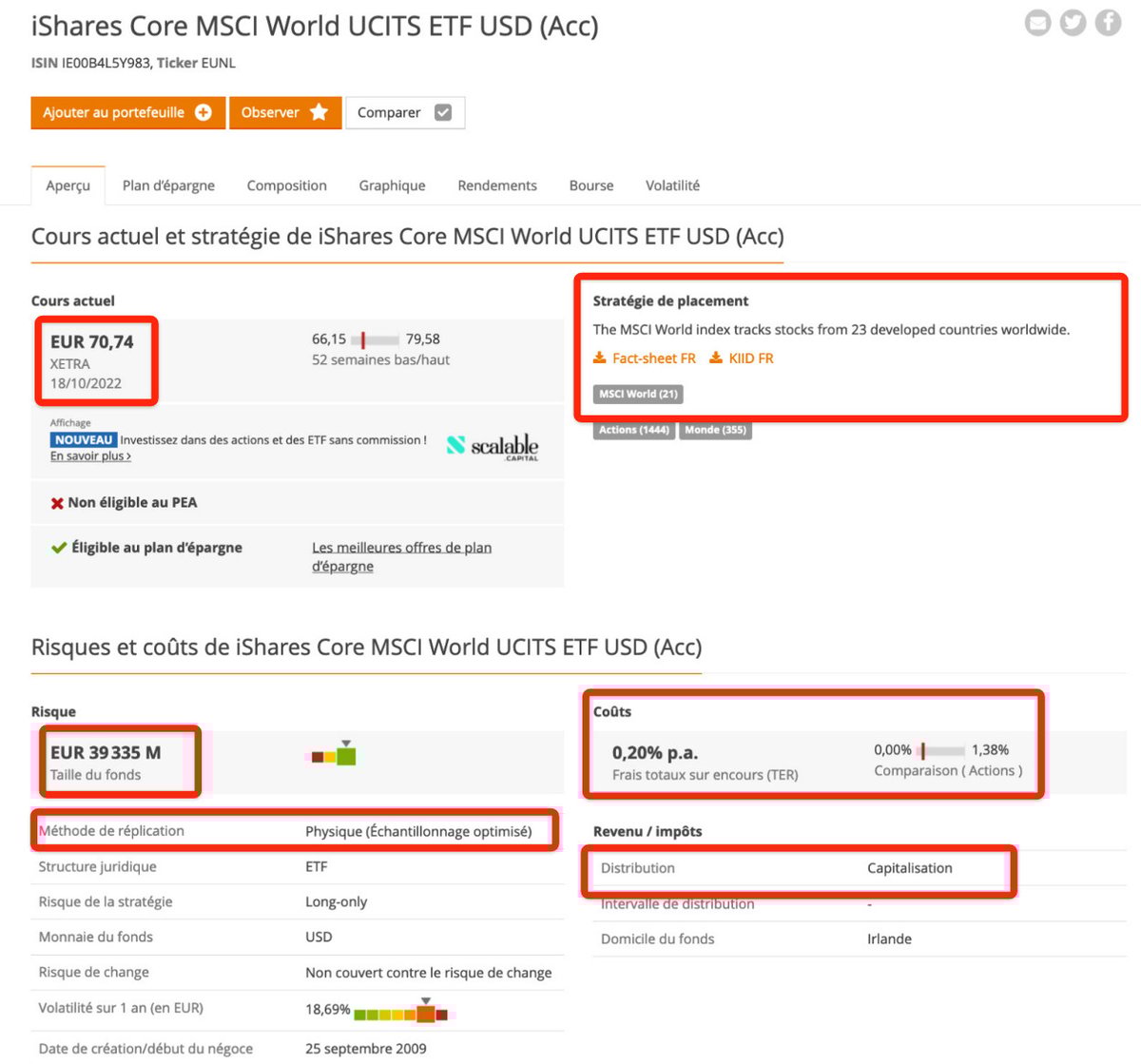Click the Facebook share icon
1141x1064 pixels.
click(1108, 22)
